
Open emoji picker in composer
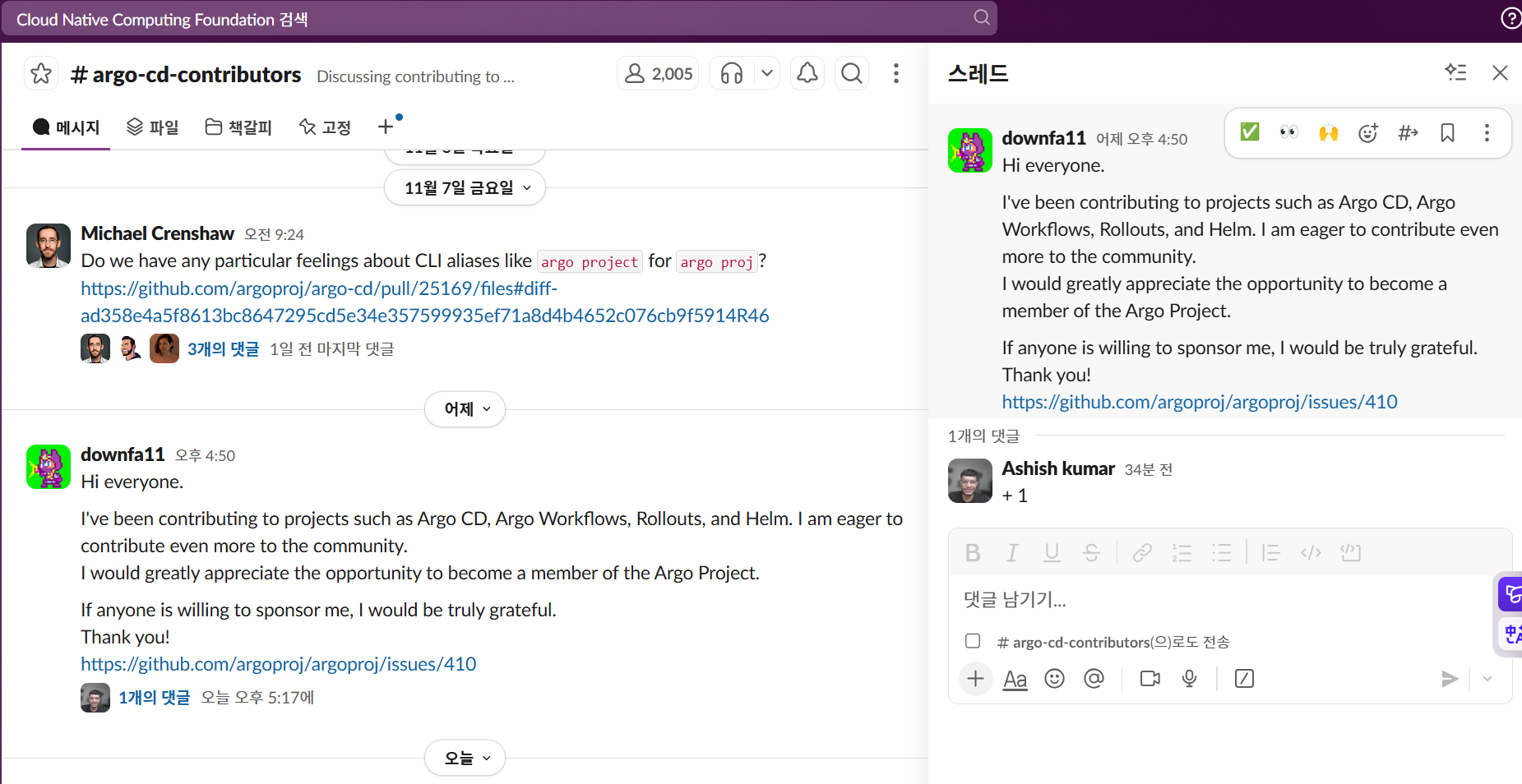(1054, 679)
